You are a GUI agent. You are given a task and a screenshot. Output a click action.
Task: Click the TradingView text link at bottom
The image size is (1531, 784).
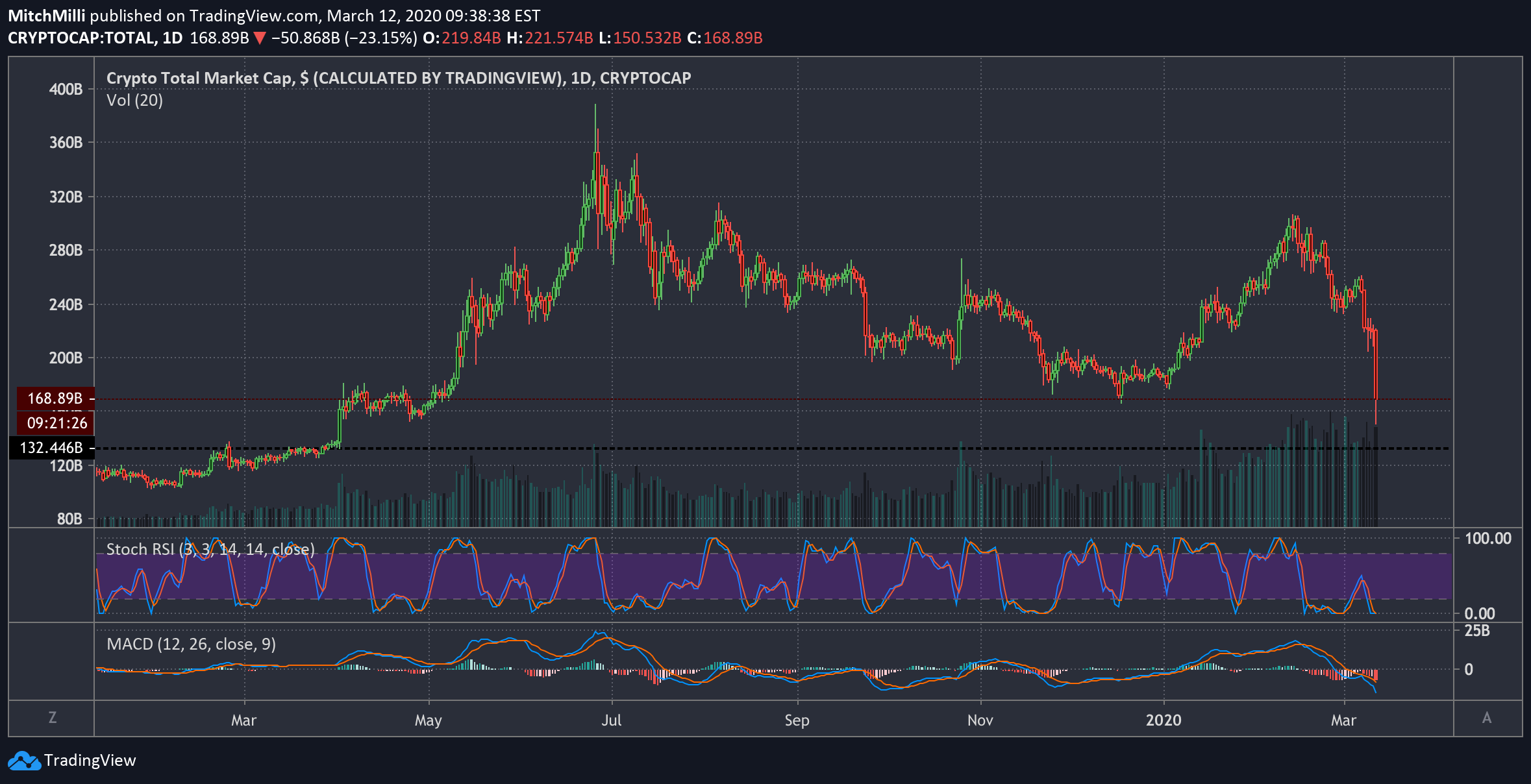[x=90, y=761]
